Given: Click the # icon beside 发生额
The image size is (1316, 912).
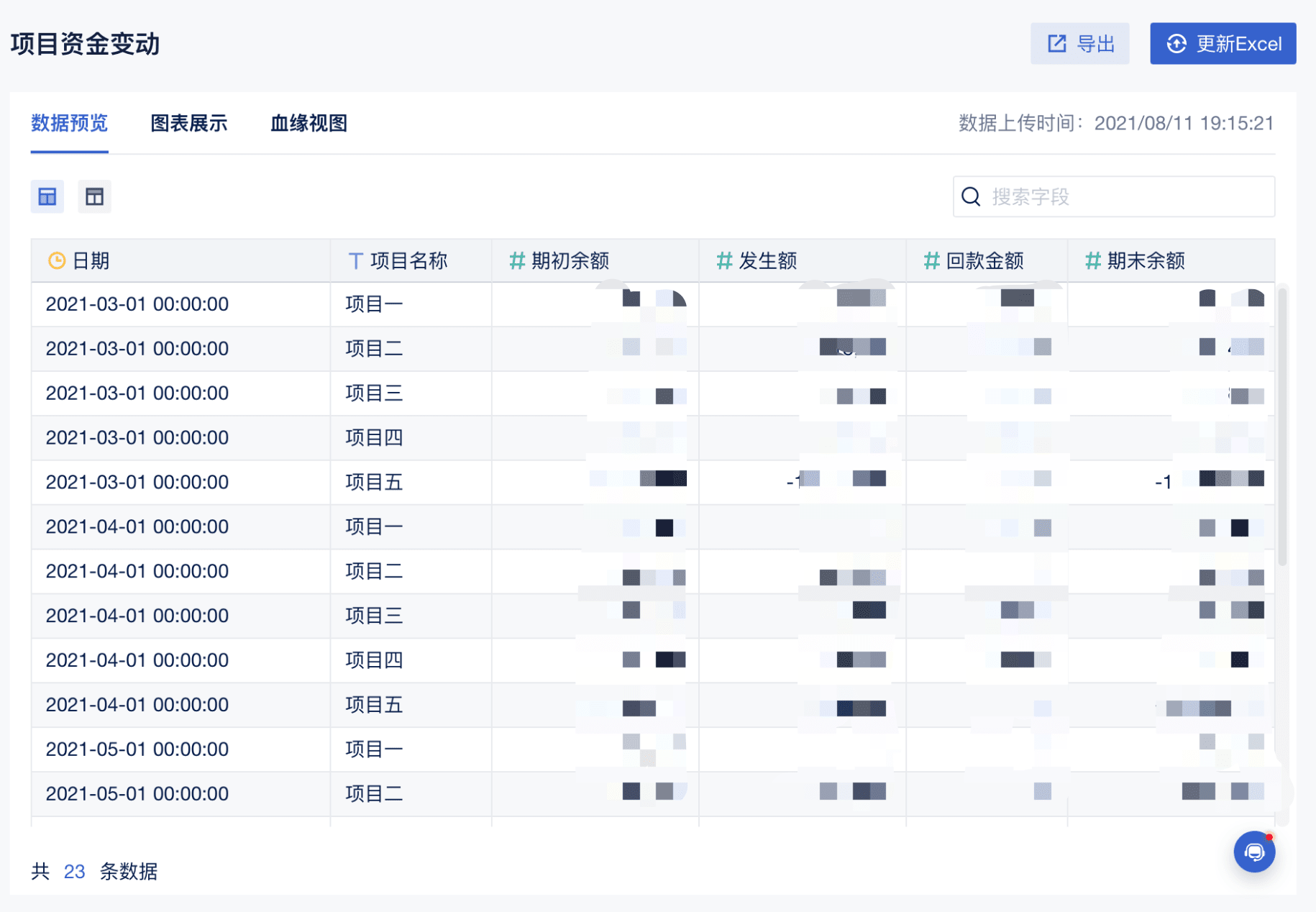Looking at the screenshot, I should pos(724,260).
